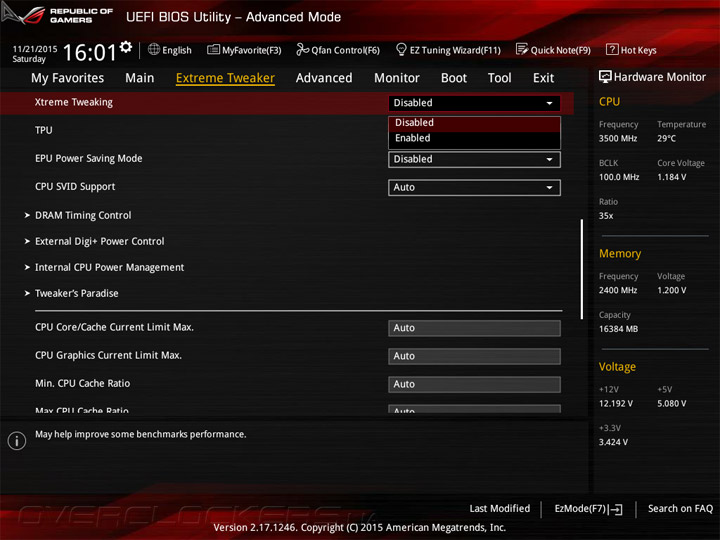Open the CPU SVID Support dropdown
Viewport: 720px width, 540px height.
(x=474, y=187)
